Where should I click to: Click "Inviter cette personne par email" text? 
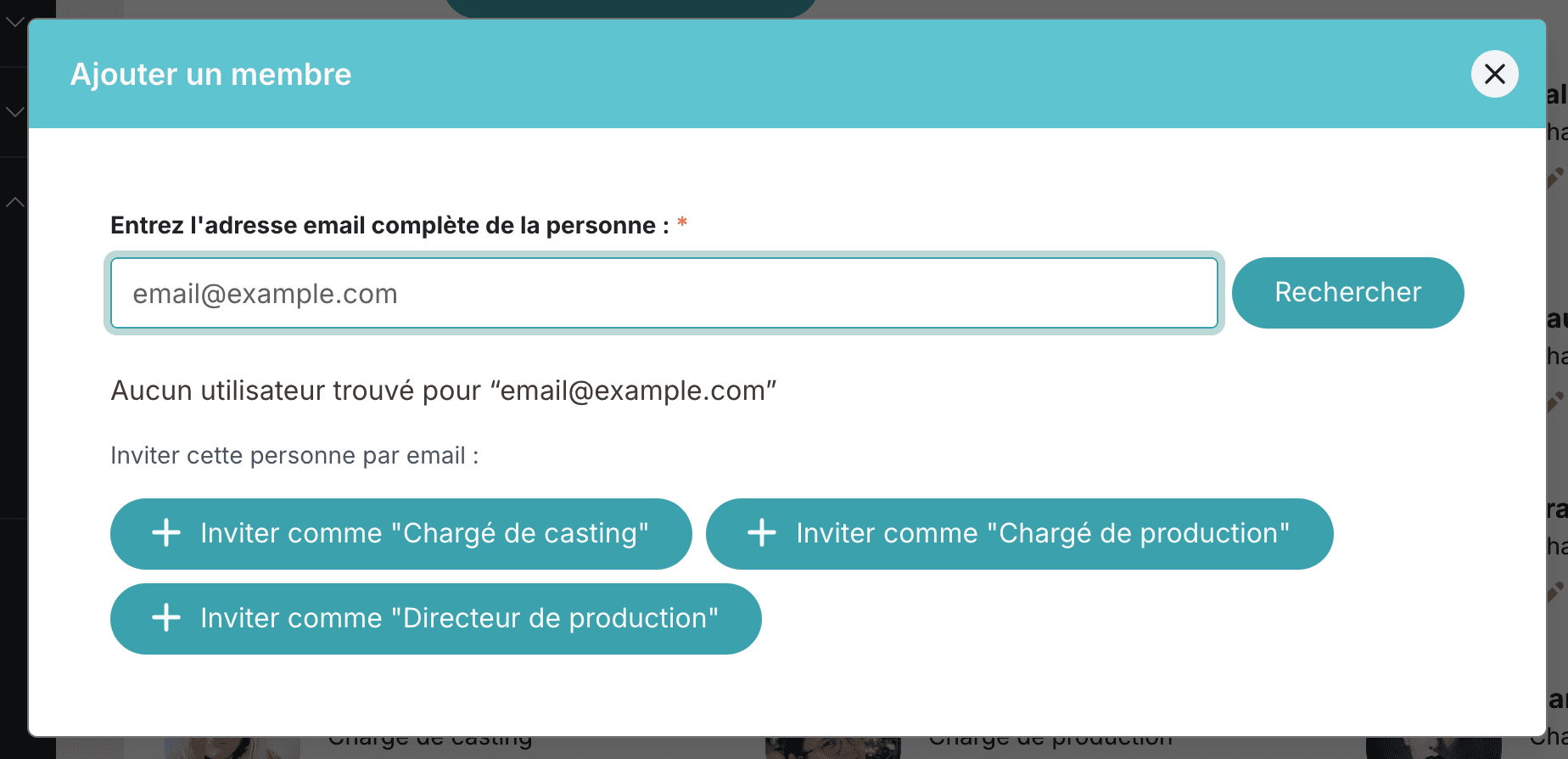(x=294, y=456)
